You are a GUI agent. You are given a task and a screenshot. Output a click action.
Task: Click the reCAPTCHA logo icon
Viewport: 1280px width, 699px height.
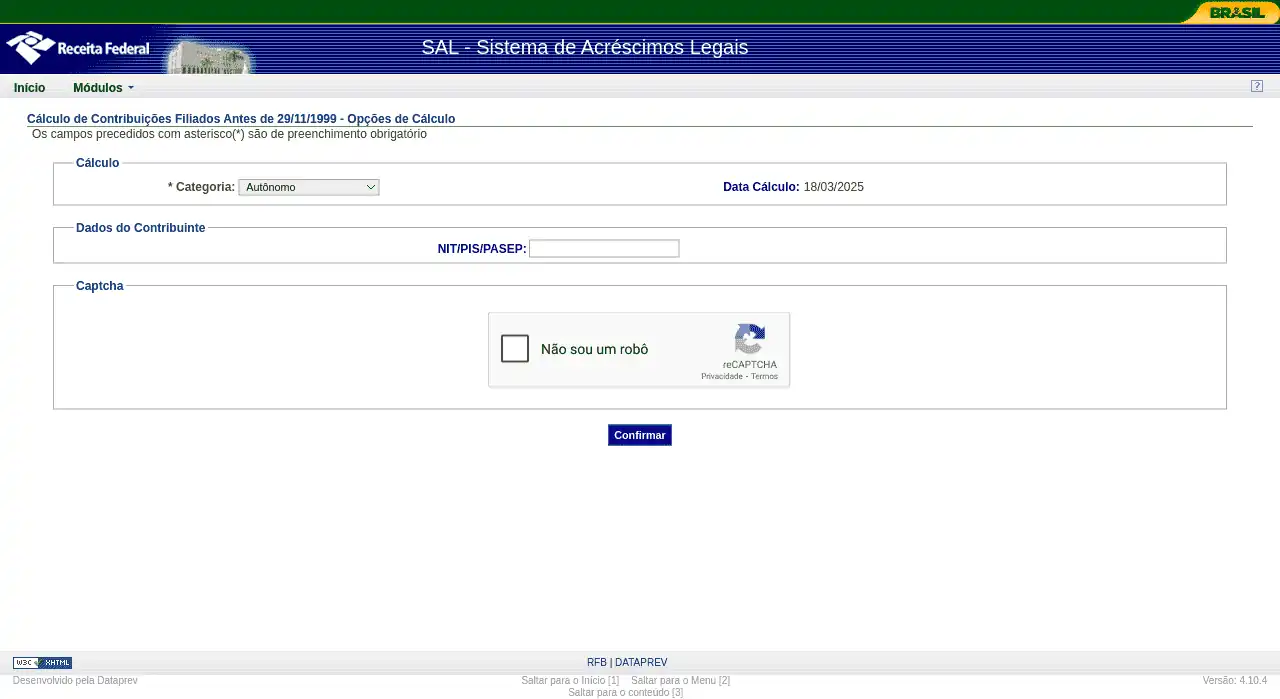point(749,340)
